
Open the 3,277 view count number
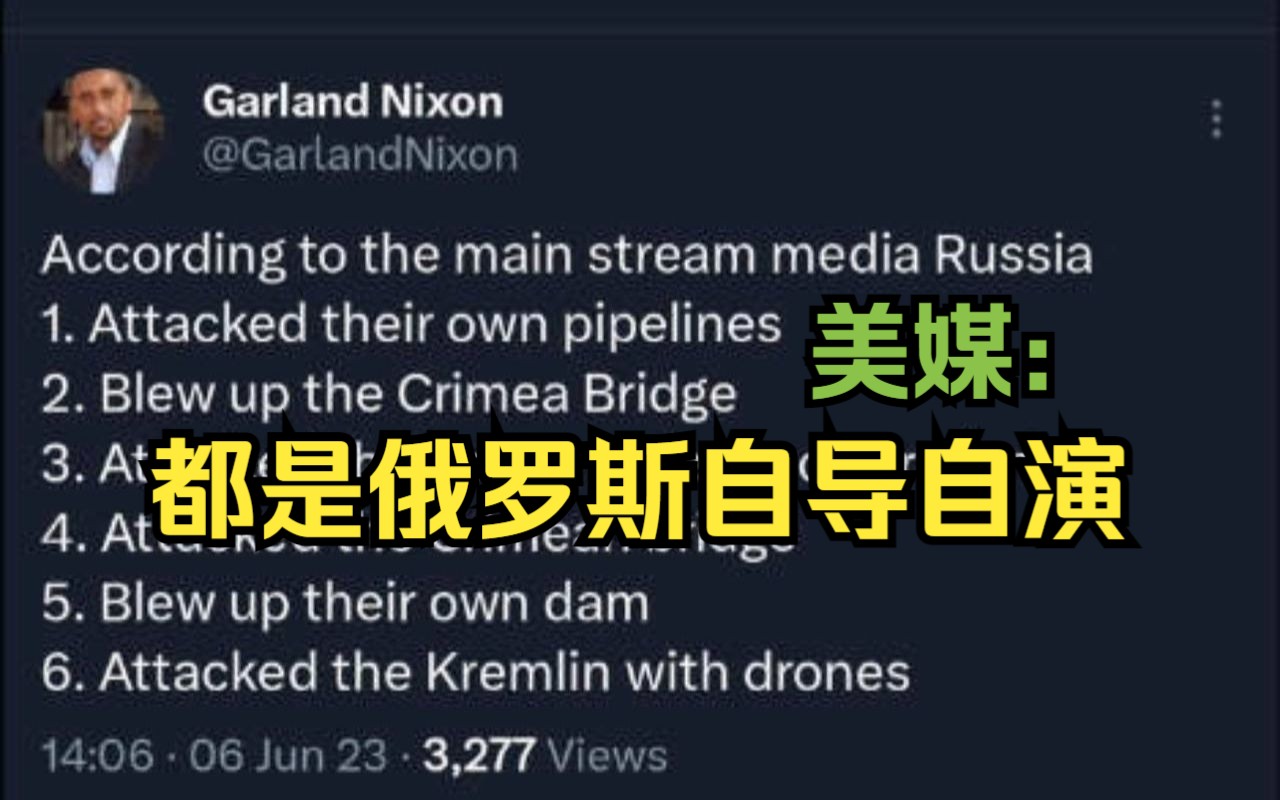[x=480, y=755]
